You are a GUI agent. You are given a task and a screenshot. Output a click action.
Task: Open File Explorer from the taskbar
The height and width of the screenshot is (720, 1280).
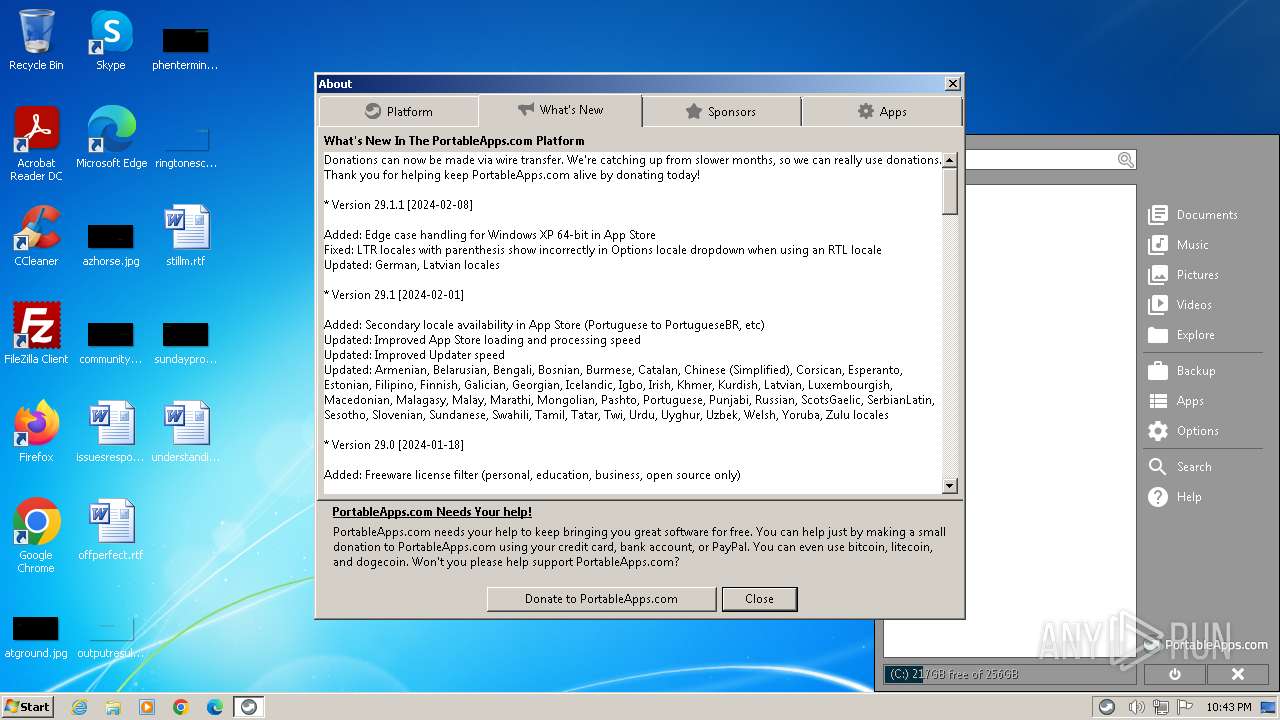(x=113, y=707)
